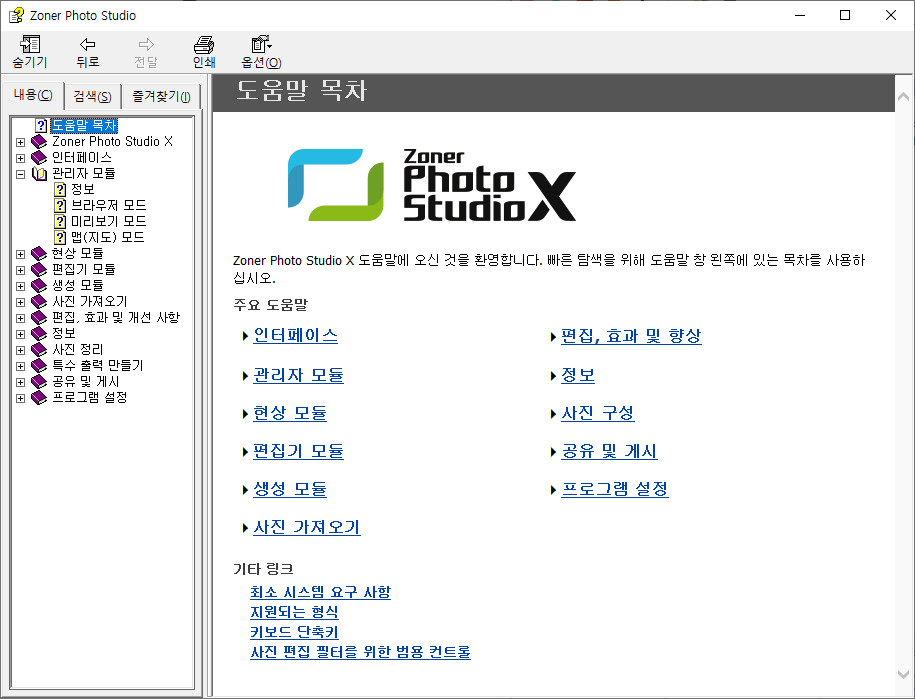Open the 현상 모듈 link
915x699 pixels.
click(289, 413)
